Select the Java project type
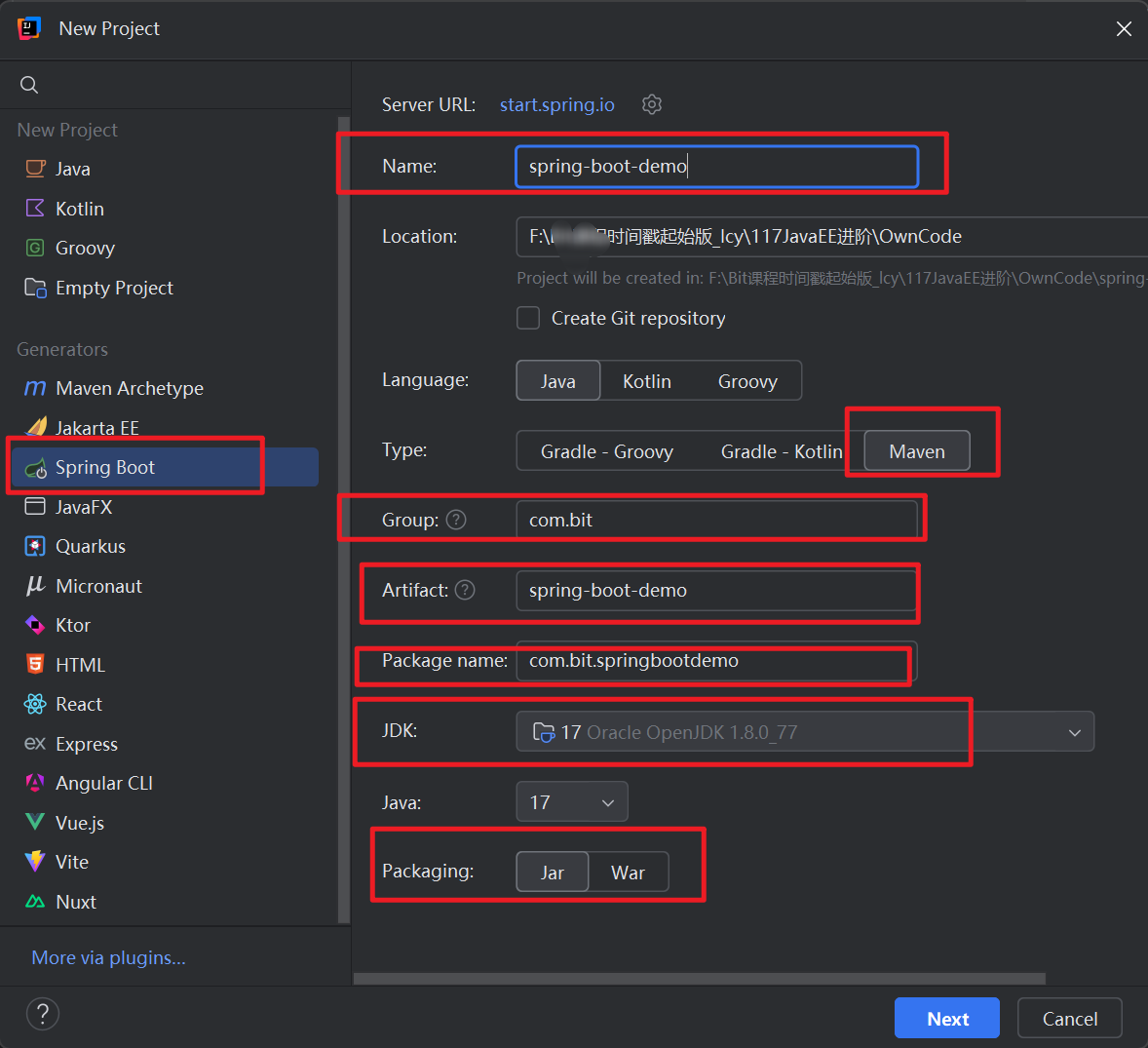The width and height of the screenshot is (1148, 1048). [x=165, y=169]
